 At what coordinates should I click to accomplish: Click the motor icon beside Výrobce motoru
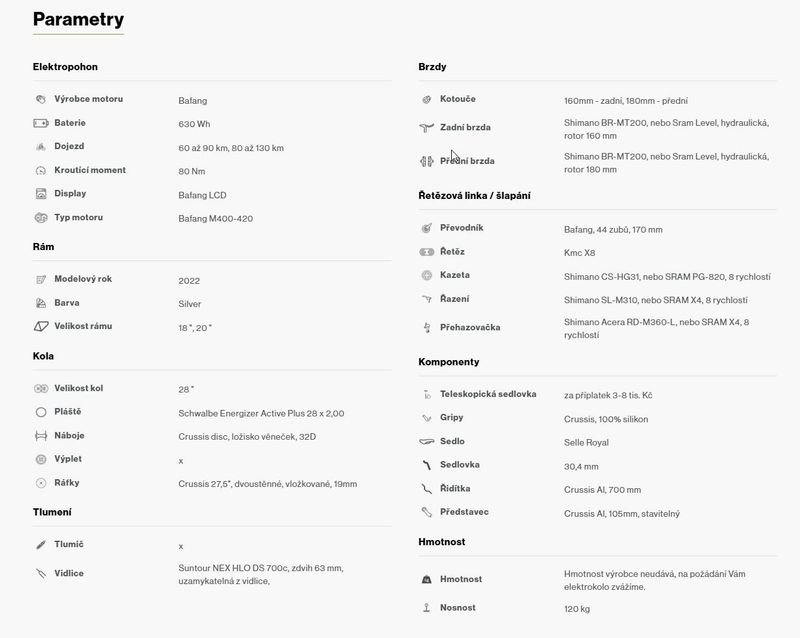pos(41,100)
